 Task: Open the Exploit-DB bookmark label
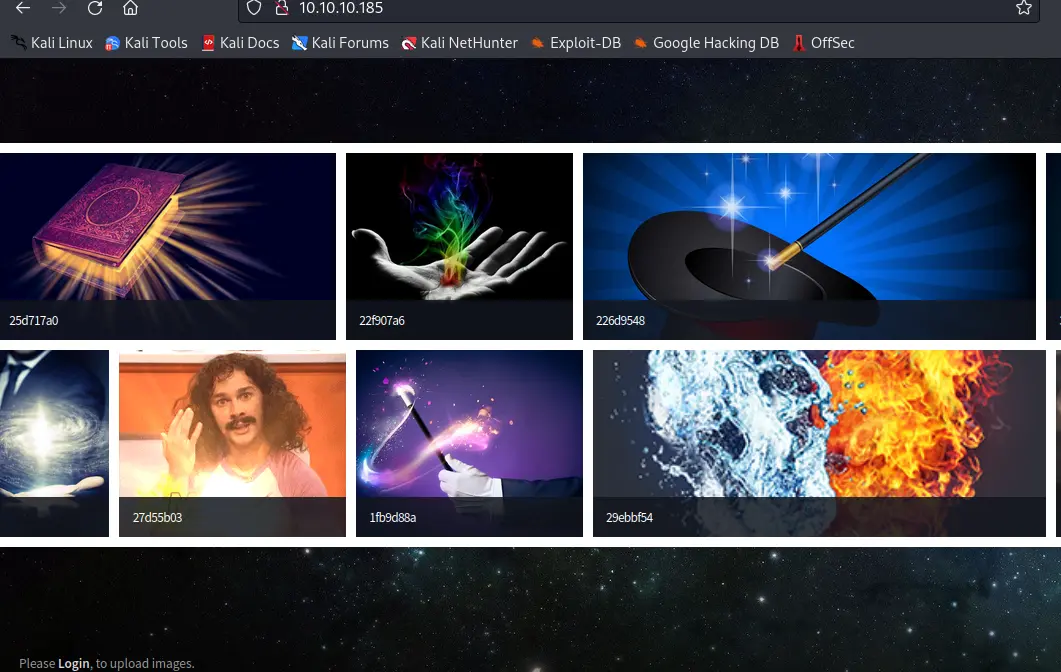(x=585, y=43)
